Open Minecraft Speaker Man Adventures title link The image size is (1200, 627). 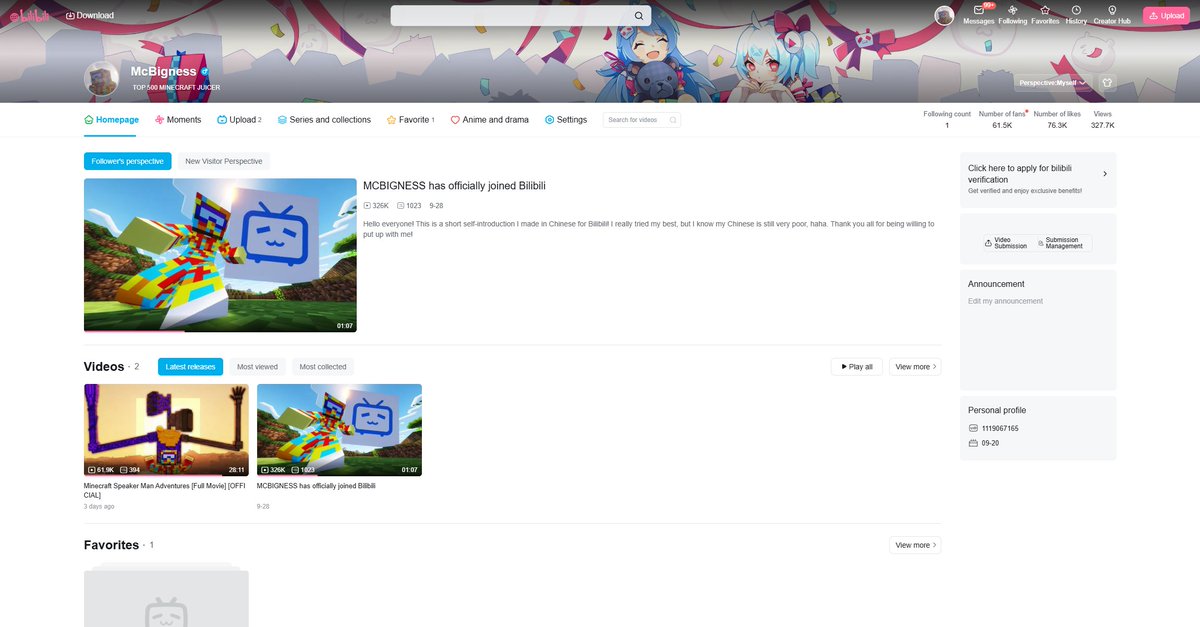click(165, 490)
